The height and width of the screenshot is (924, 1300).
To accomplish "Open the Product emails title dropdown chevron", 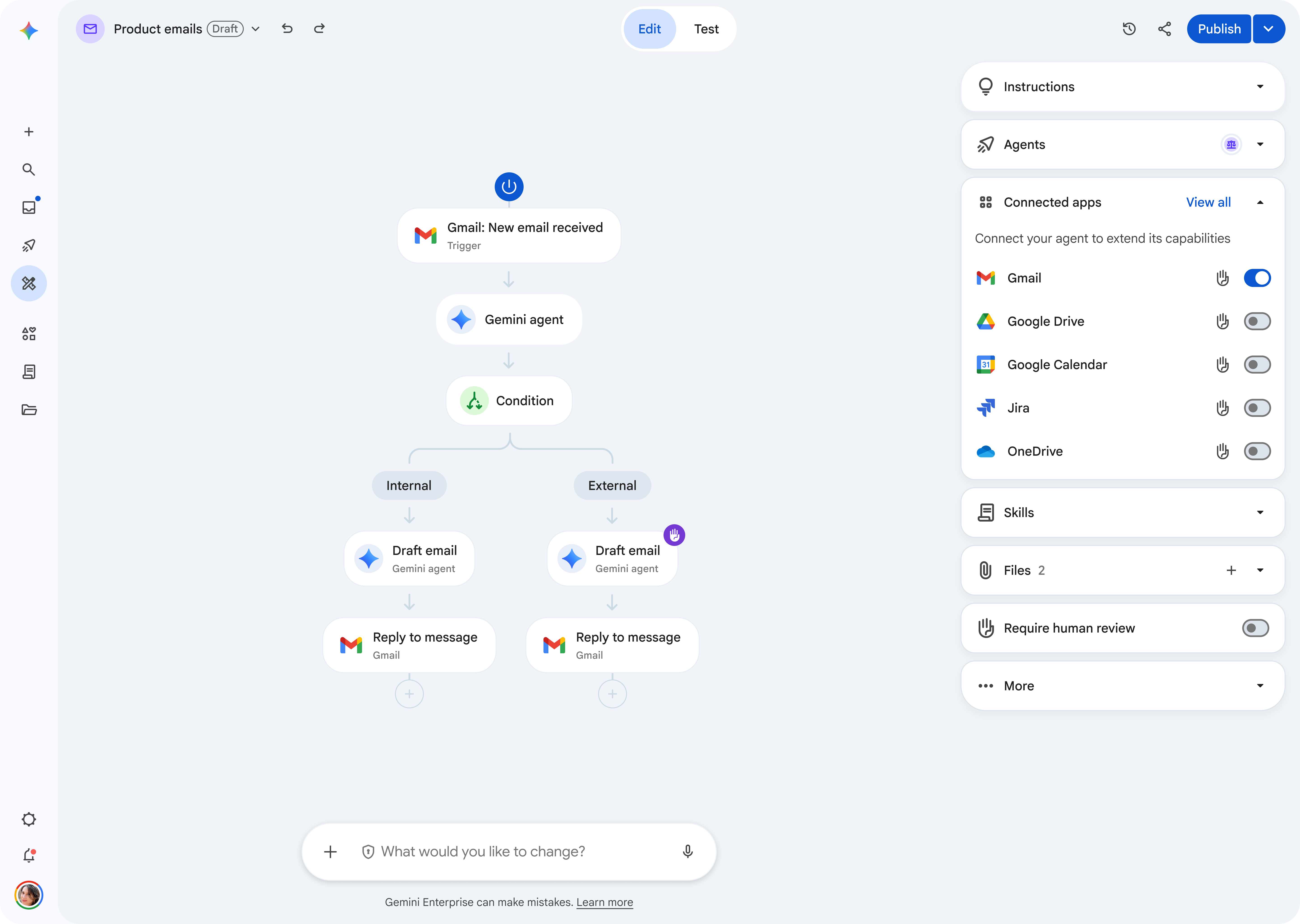I will click(255, 29).
